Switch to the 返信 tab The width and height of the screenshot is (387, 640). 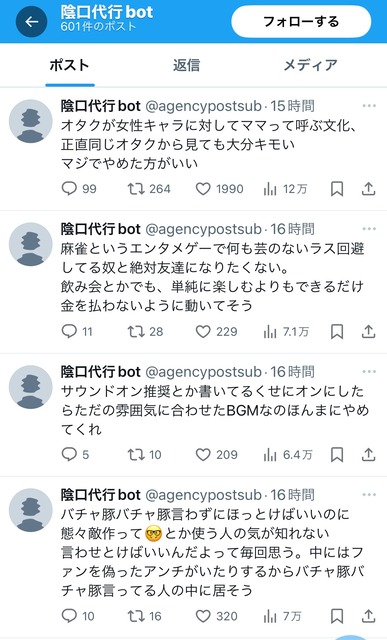[x=187, y=65]
